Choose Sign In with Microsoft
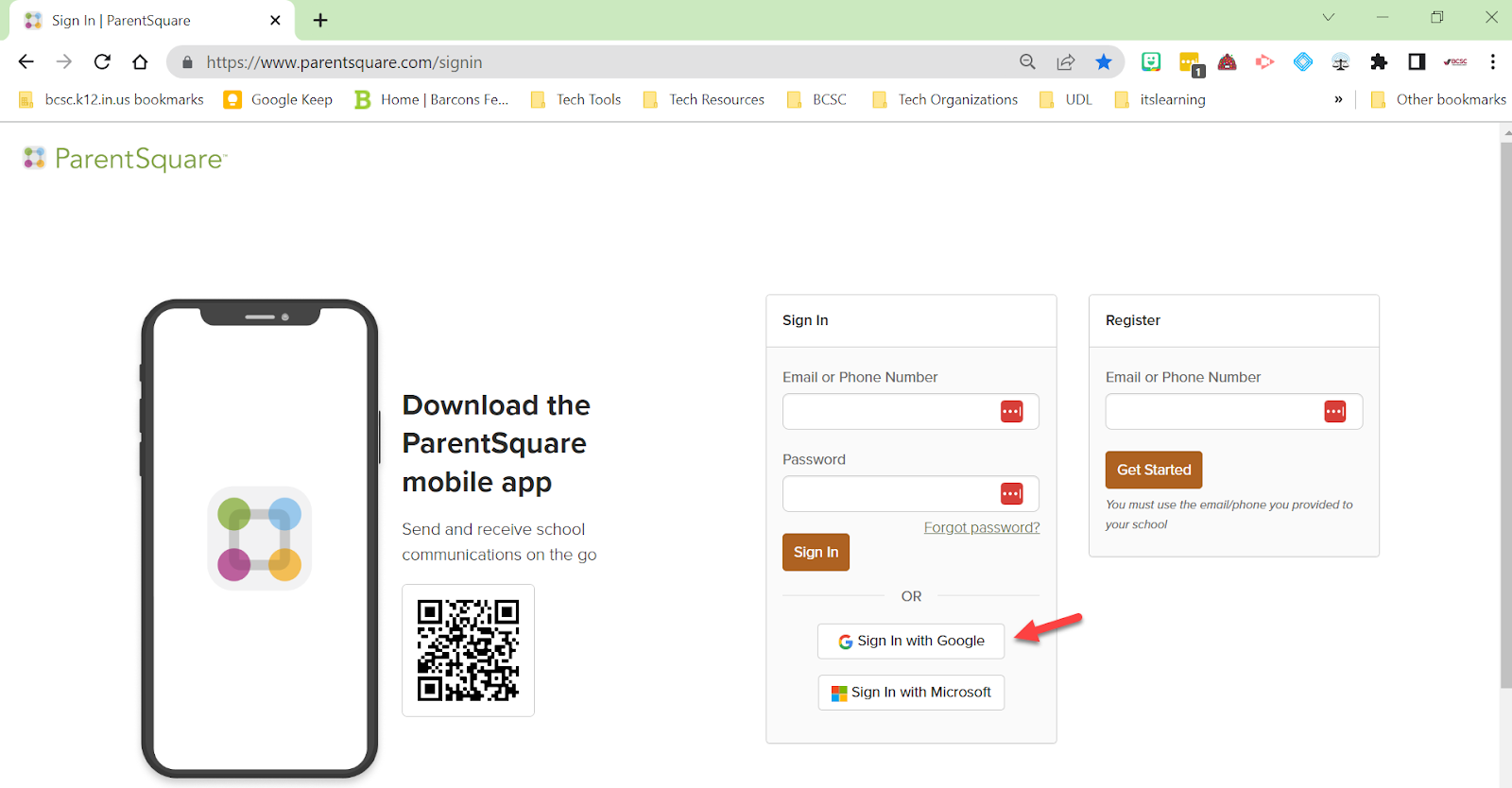This screenshot has height=788, width=1512. 911,693
